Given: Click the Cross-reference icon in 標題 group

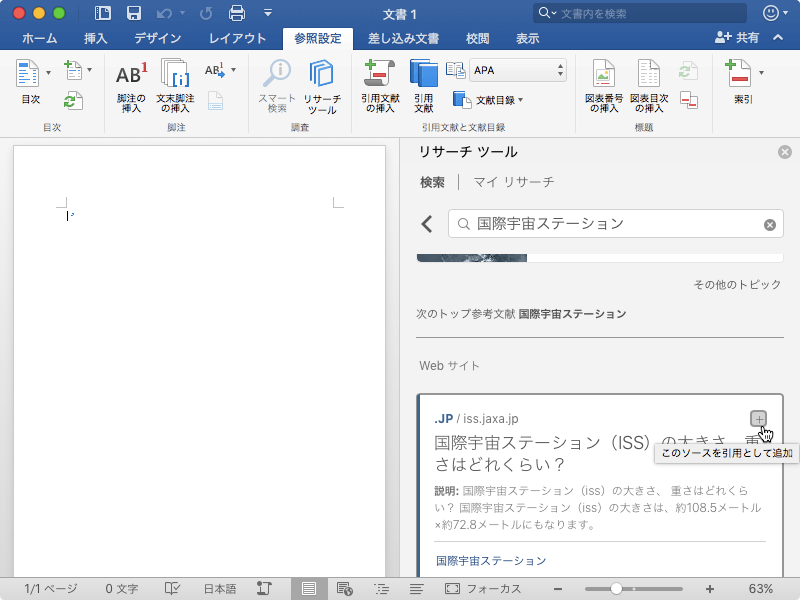Looking at the screenshot, I should [x=689, y=101].
